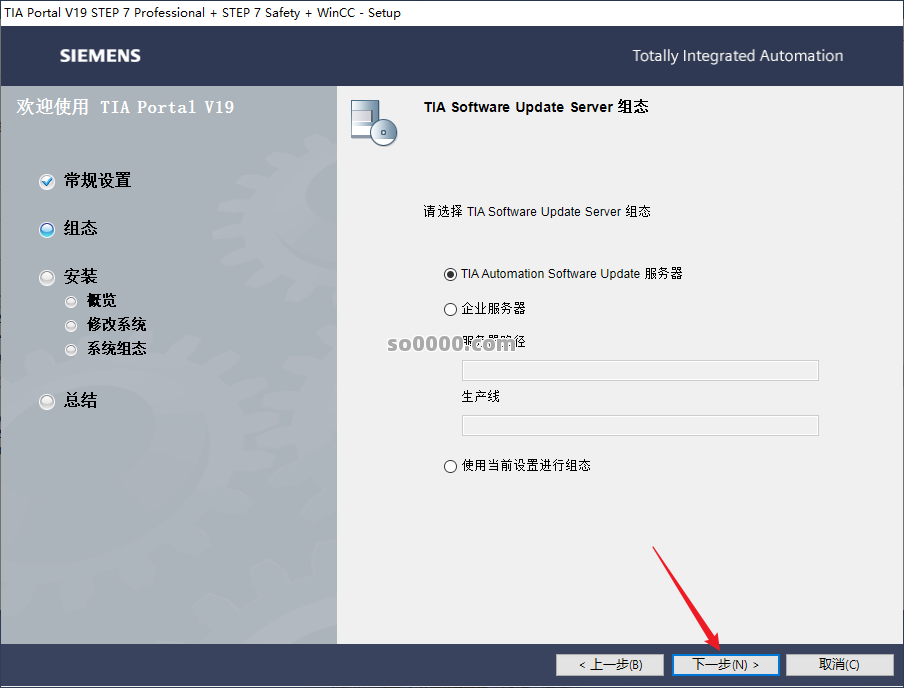Click the 组态 active step indicator icon
The image size is (904, 688).
[x=47, y=230]
